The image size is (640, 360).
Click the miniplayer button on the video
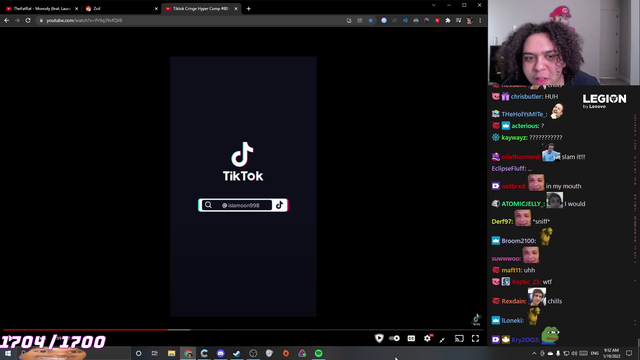(442, 339)
